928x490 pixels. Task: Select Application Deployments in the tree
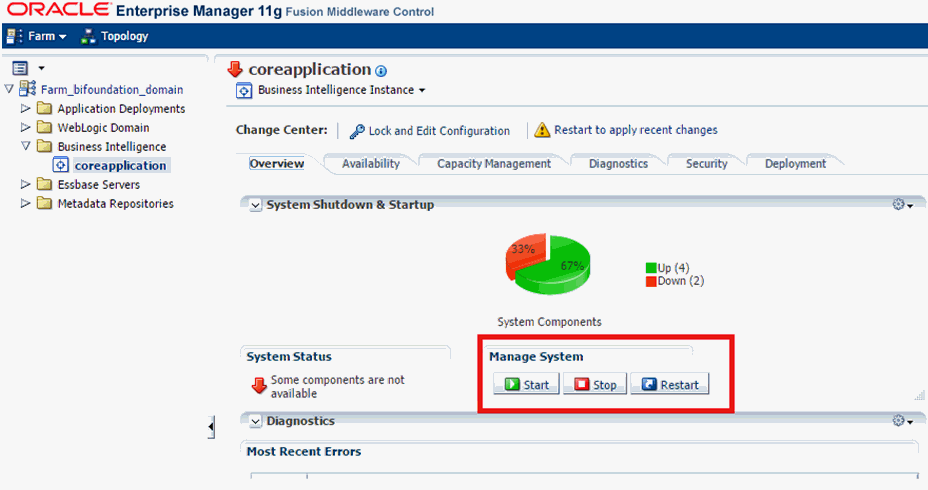point(121,109)
